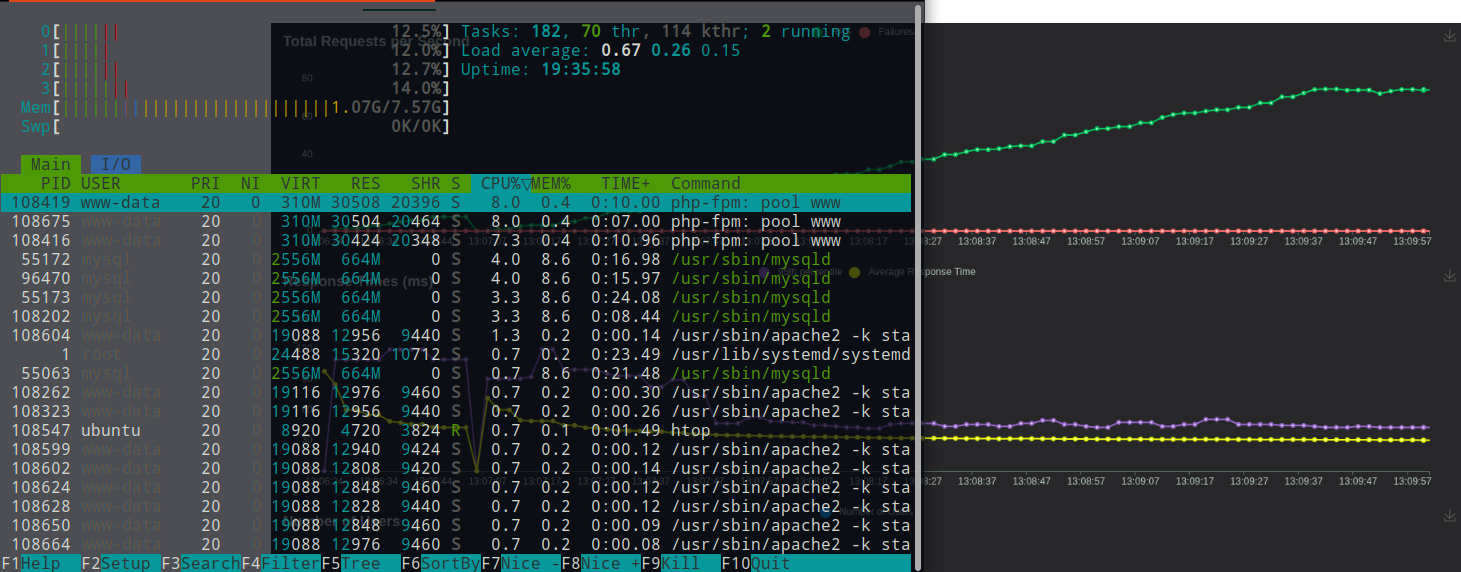Download the Total Requests per Second chart
1461x572 pixels.
[1449, 36]
